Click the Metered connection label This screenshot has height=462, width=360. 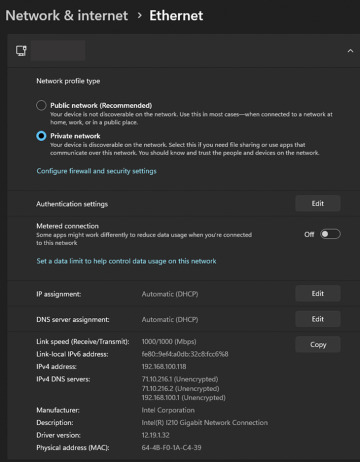coord(68,226)
